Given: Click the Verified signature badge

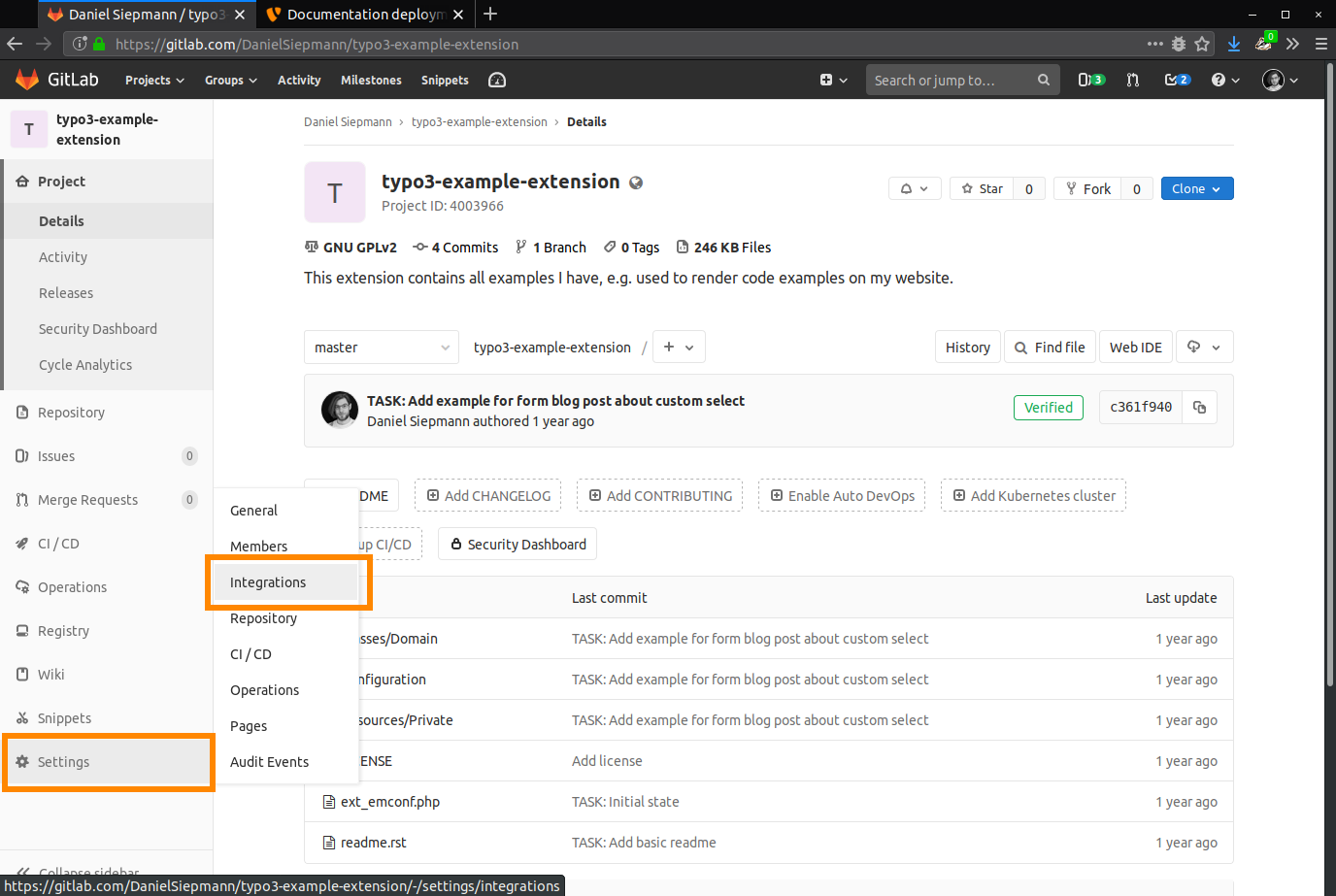Looking at the screenshot, I should coord(1049,407).
